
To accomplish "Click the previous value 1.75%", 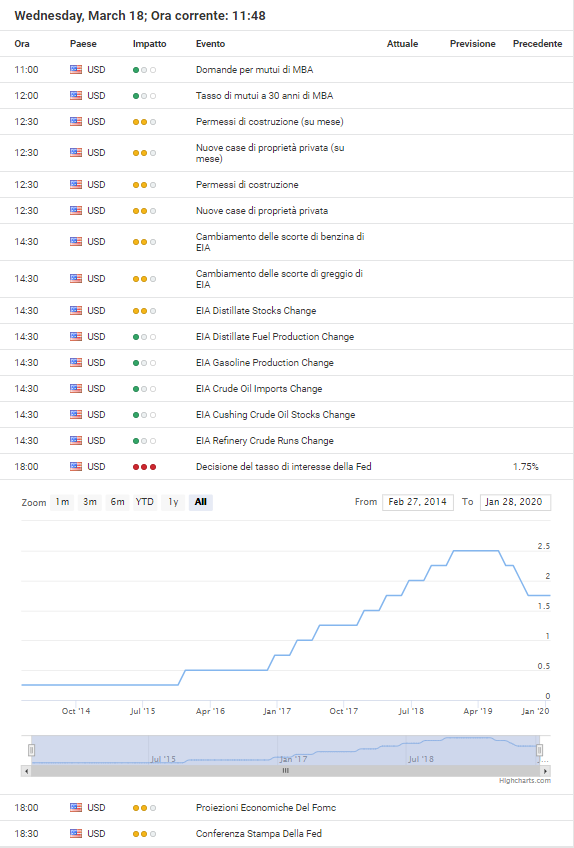I will [x=526, y=467].
